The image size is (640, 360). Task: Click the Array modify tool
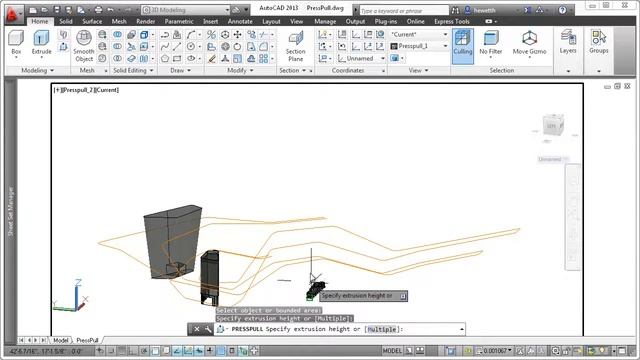pyautogui.click(x=264, y=59)
